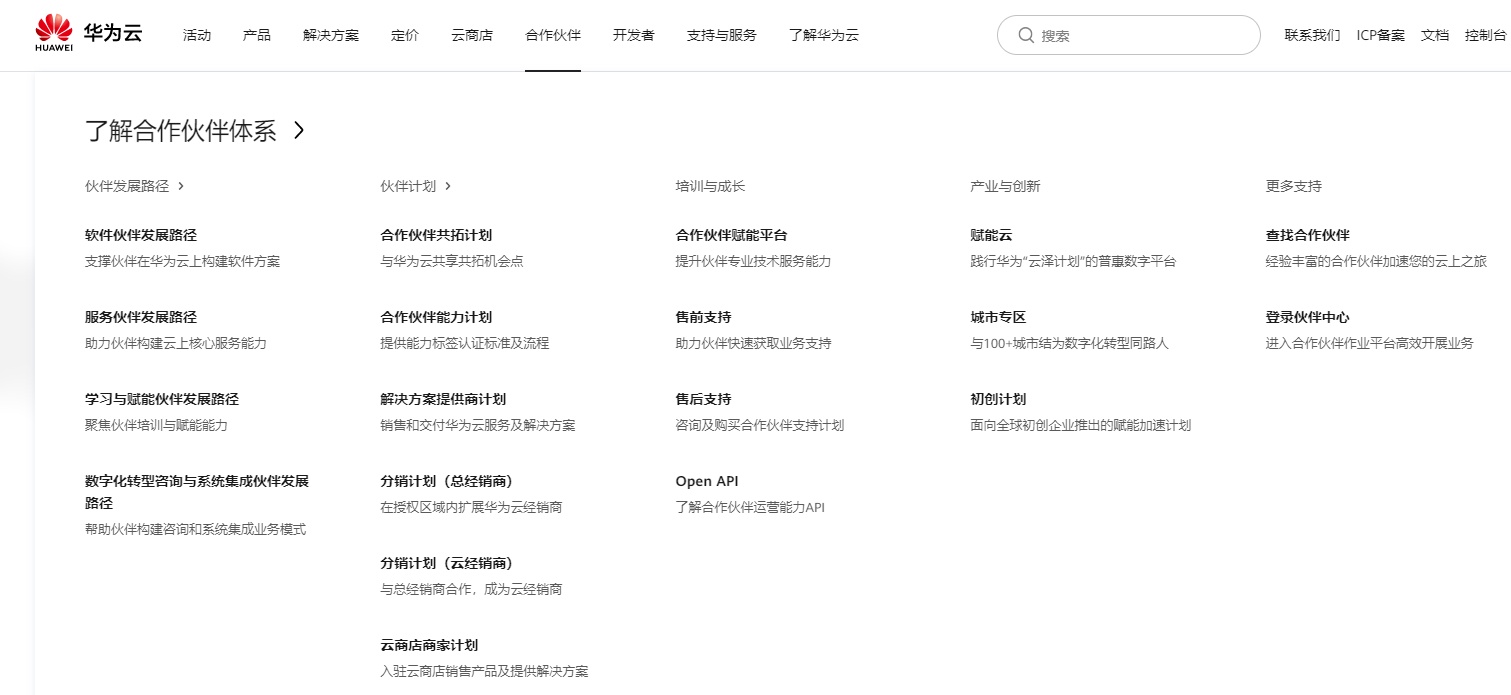Expand 了解合作伙伴体系 chevron arrow
Image resolution: width=1511 pixels, height=695 pixels.
pyautogui.click(x=298, y=130)
